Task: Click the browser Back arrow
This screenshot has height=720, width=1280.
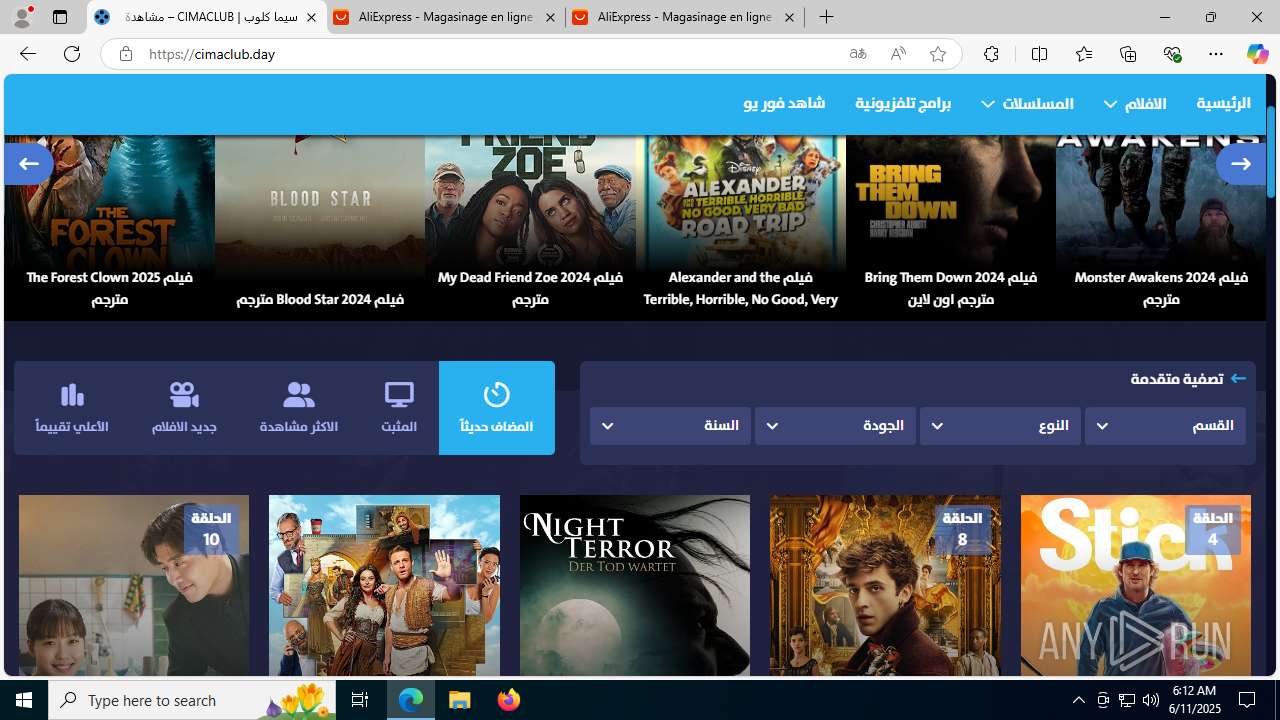Action: [27, 54]
